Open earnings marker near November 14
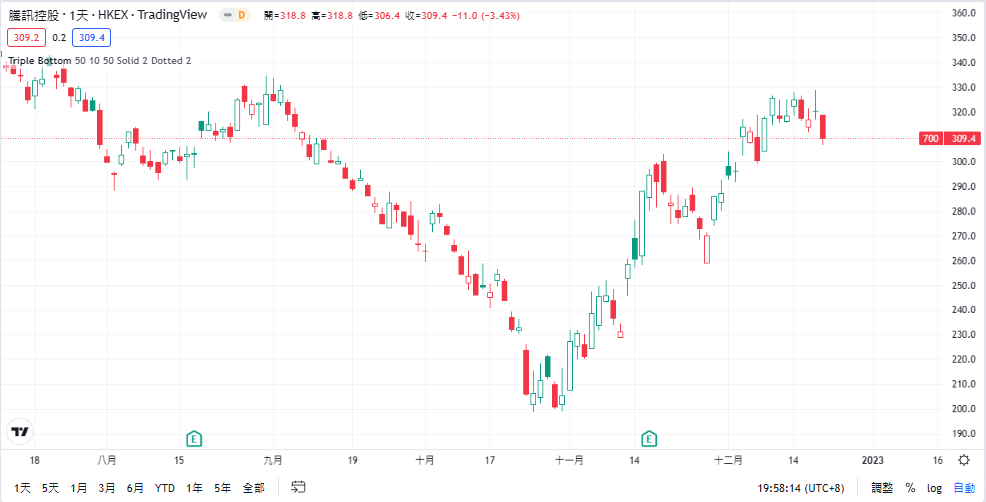The width and height of the screenshot is (986, 502). (649, 438)
